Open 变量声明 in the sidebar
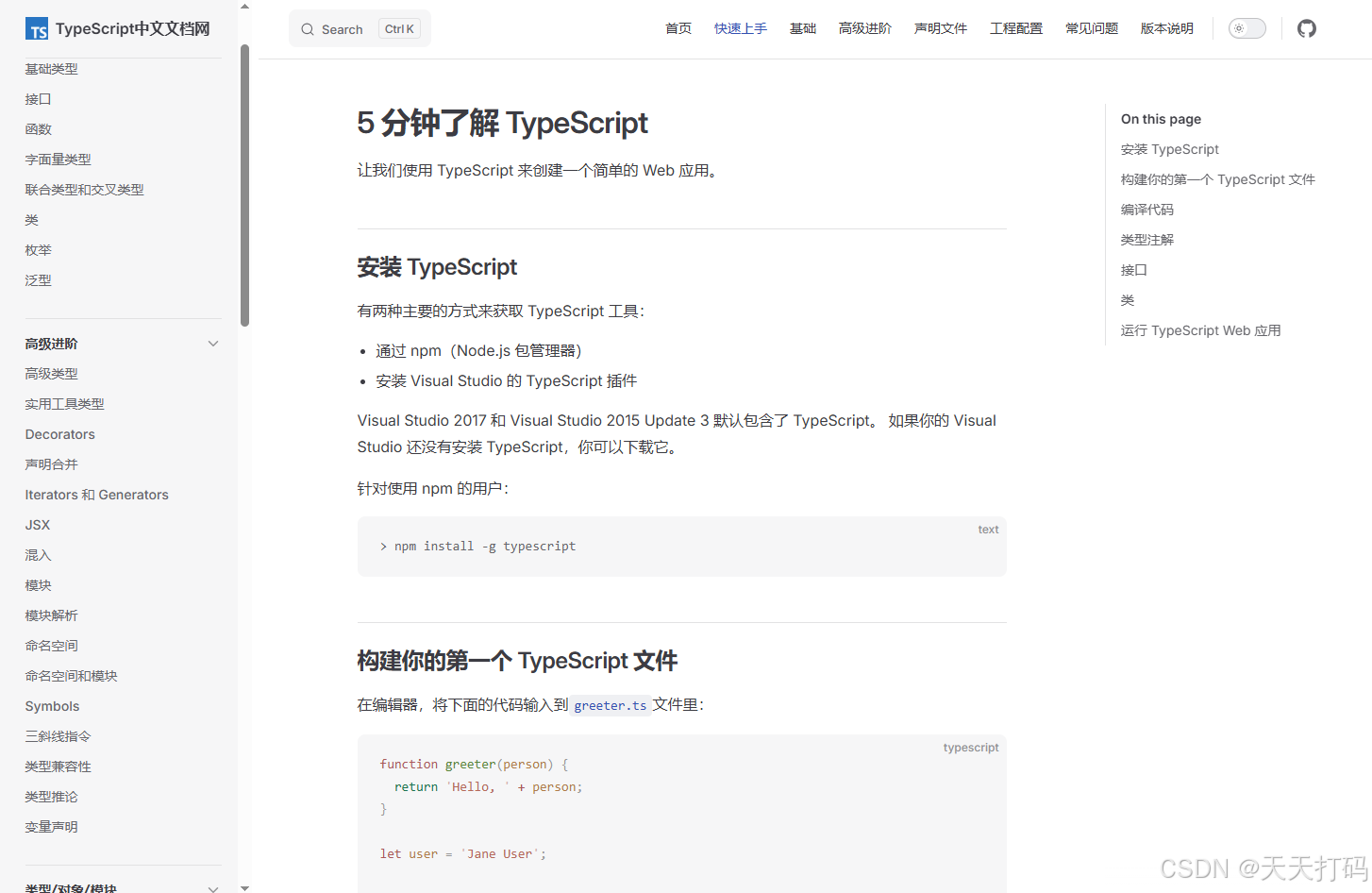Viewport: 1372px width, 893px height. point(52,827)
